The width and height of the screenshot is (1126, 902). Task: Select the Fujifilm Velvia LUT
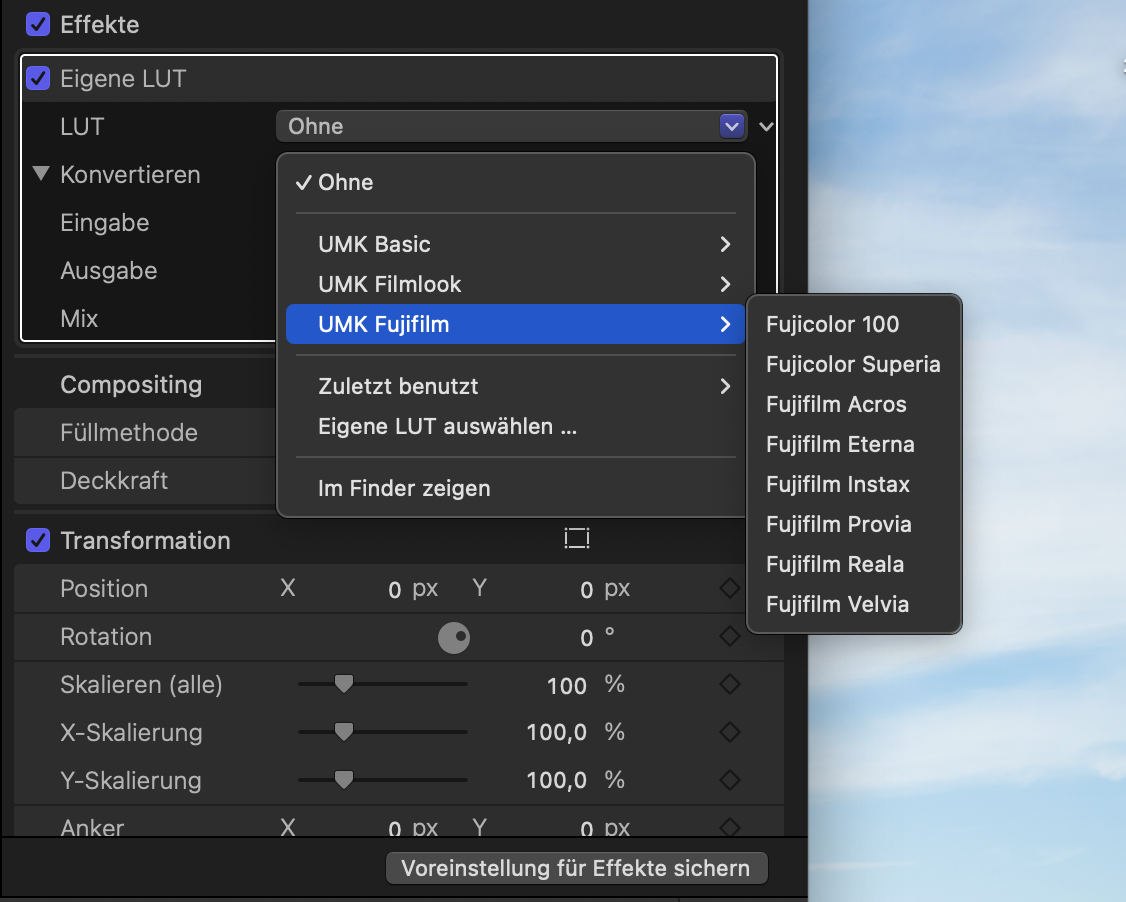point(854,605)
